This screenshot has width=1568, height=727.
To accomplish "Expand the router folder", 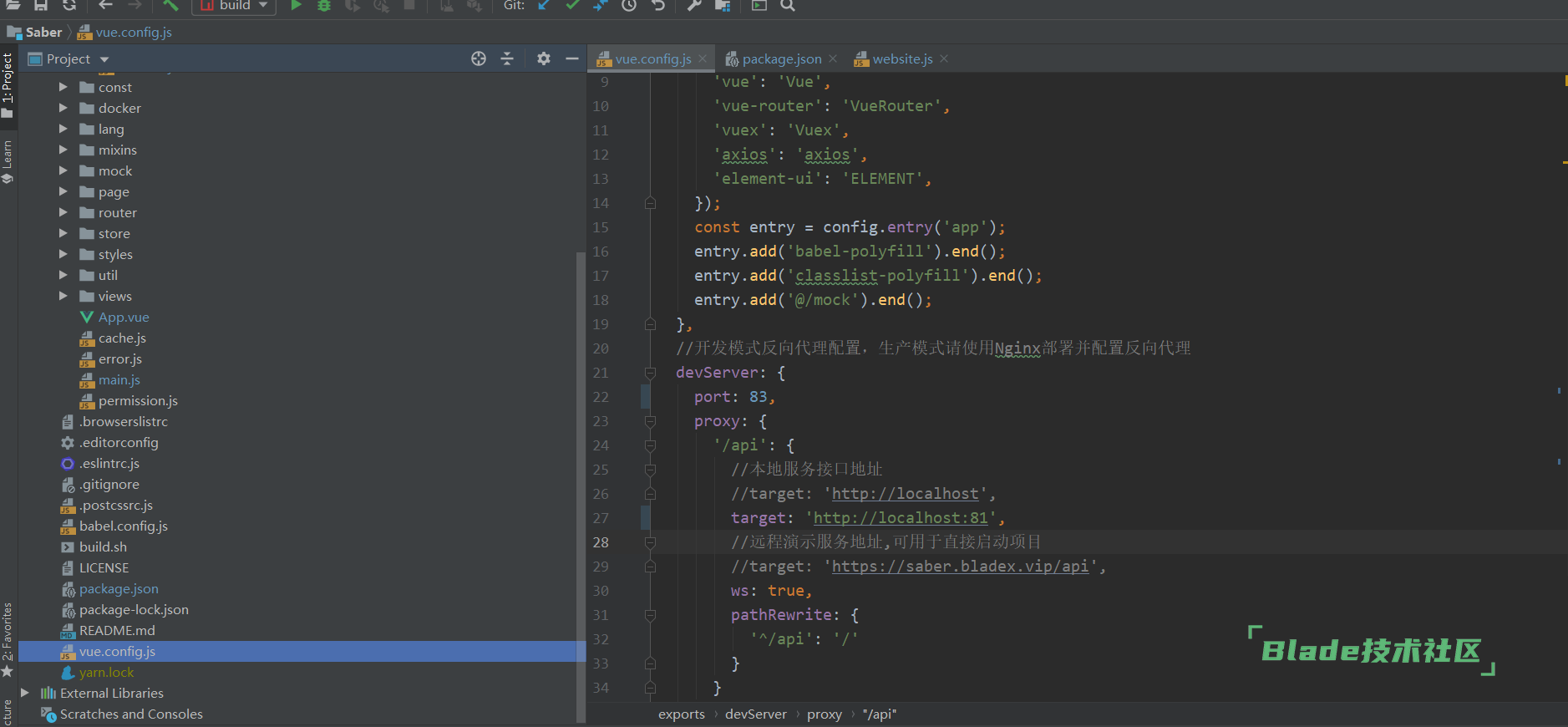I will pyautogui.click(x=63, y=212).
